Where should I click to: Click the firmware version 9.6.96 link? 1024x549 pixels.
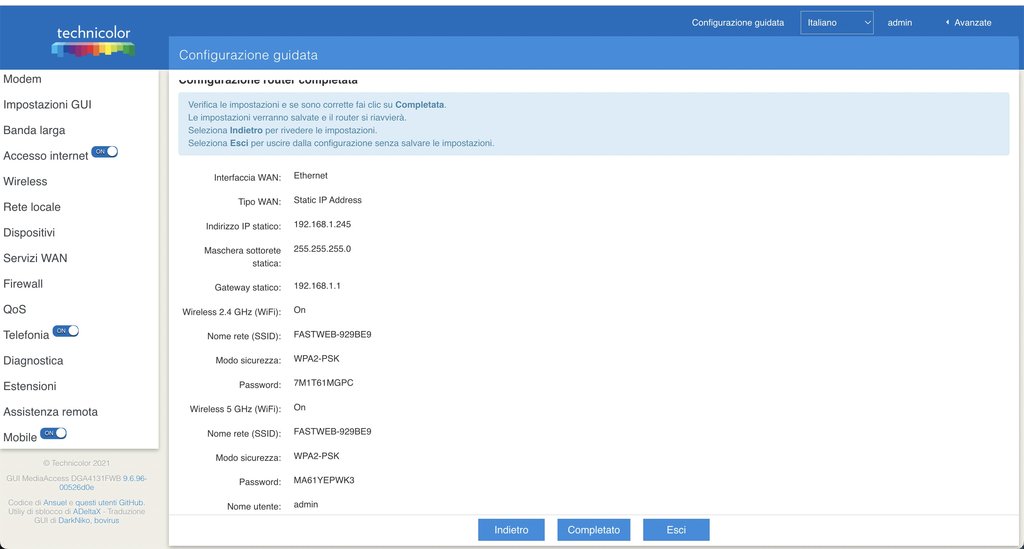coord(134,479)
